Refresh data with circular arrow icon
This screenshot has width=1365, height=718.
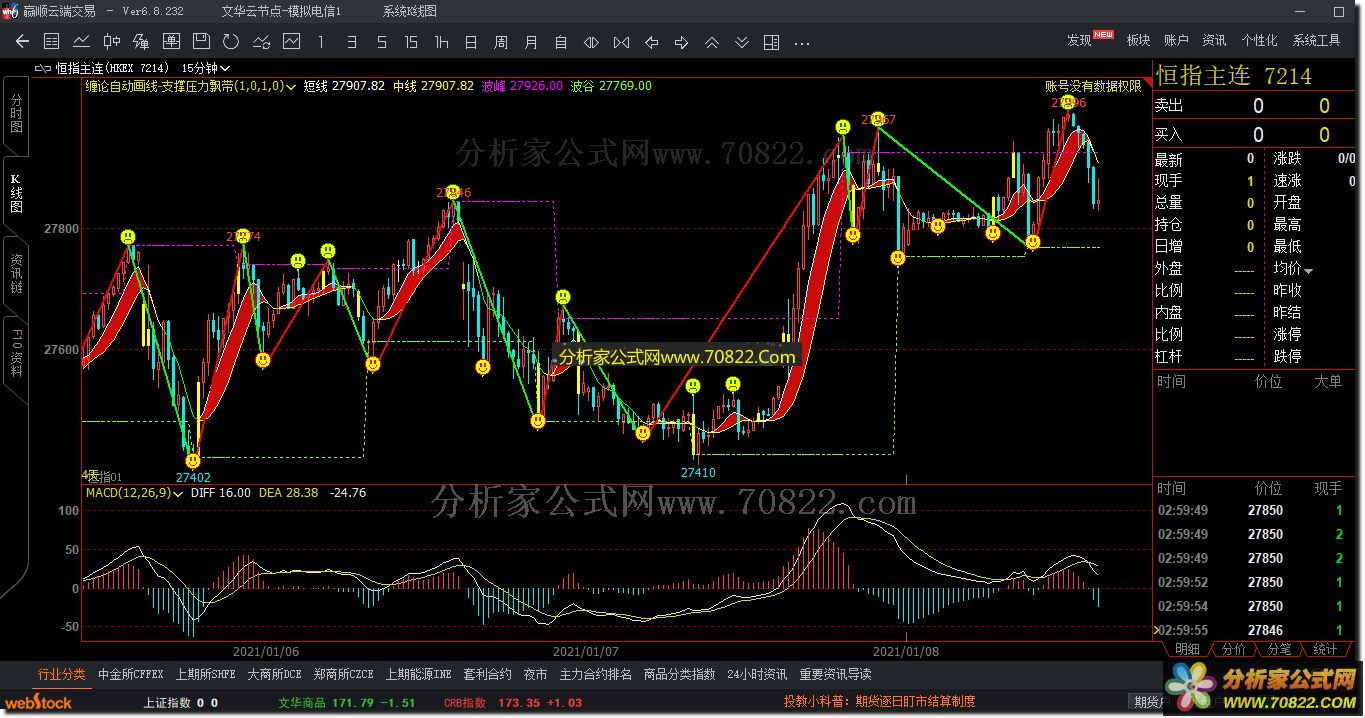(231, 42)
